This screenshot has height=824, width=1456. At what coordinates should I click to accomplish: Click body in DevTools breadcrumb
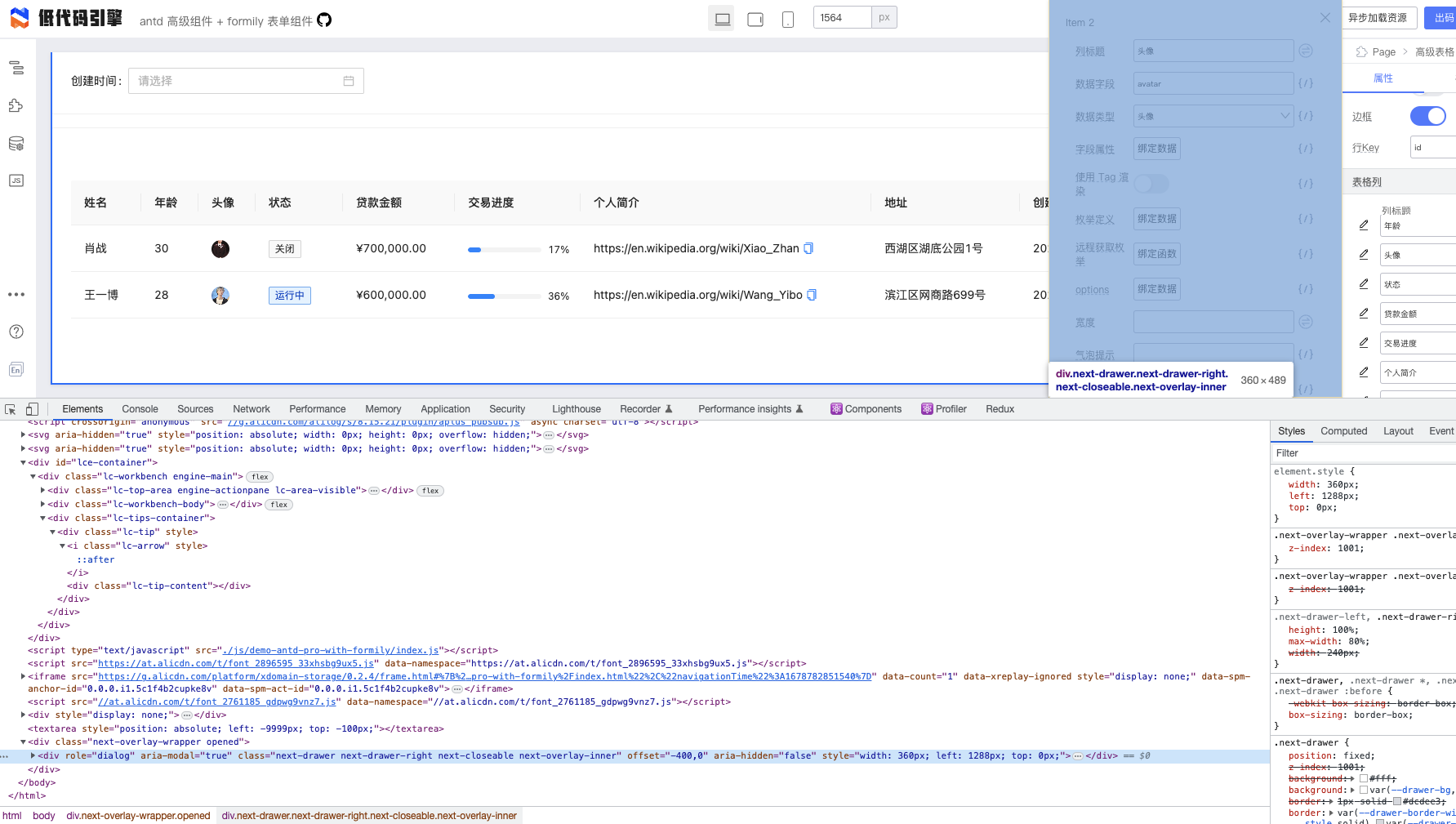pos(44,816)
